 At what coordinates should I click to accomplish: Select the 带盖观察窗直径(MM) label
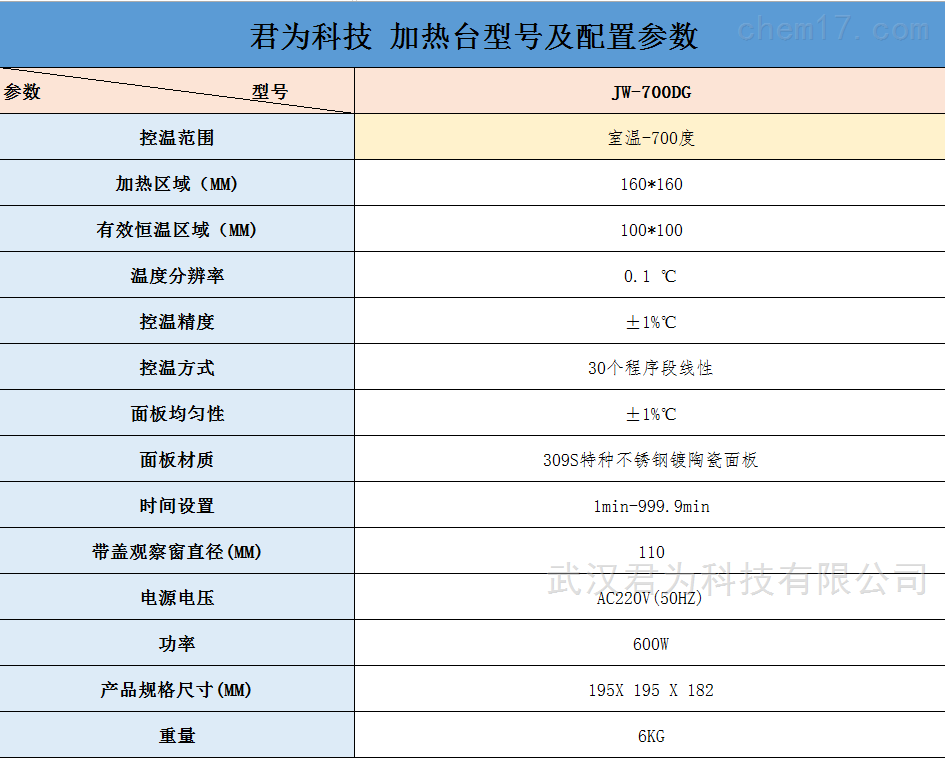click(x=177, y=552)
